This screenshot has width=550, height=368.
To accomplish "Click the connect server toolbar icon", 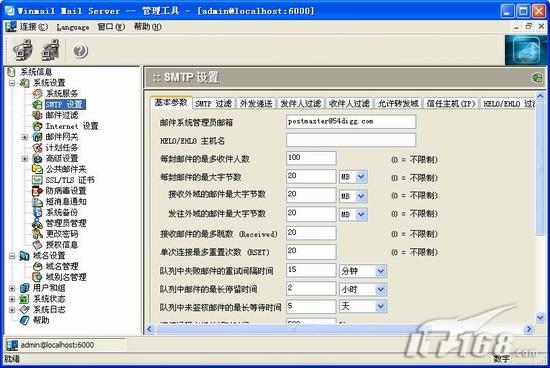I will point(23,50).
